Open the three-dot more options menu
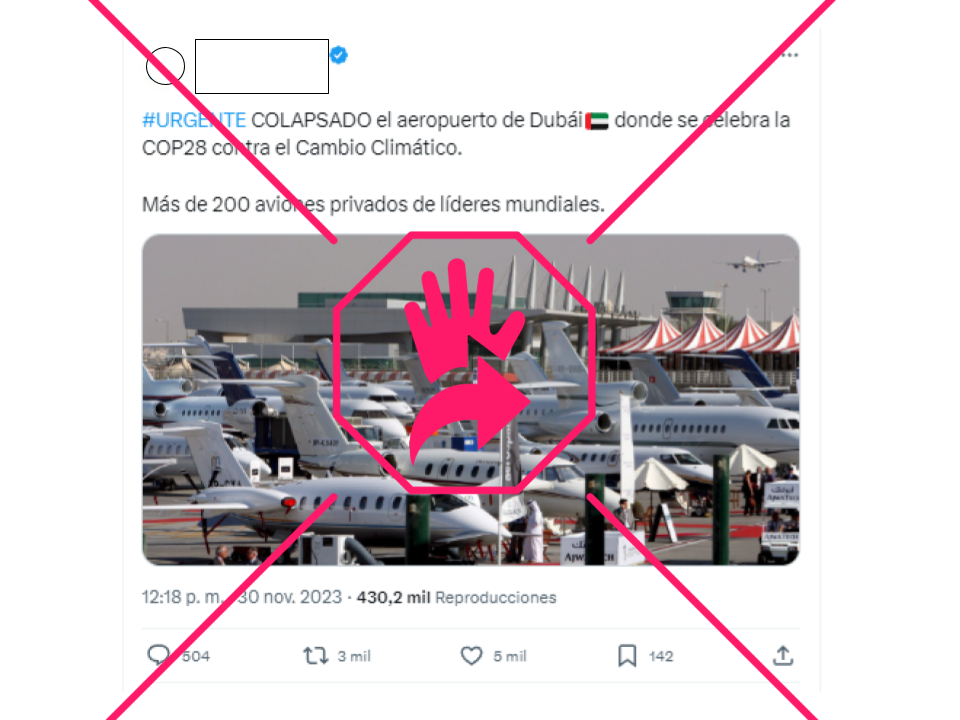The height and width of the screenshot is (720, 960). 790,55
